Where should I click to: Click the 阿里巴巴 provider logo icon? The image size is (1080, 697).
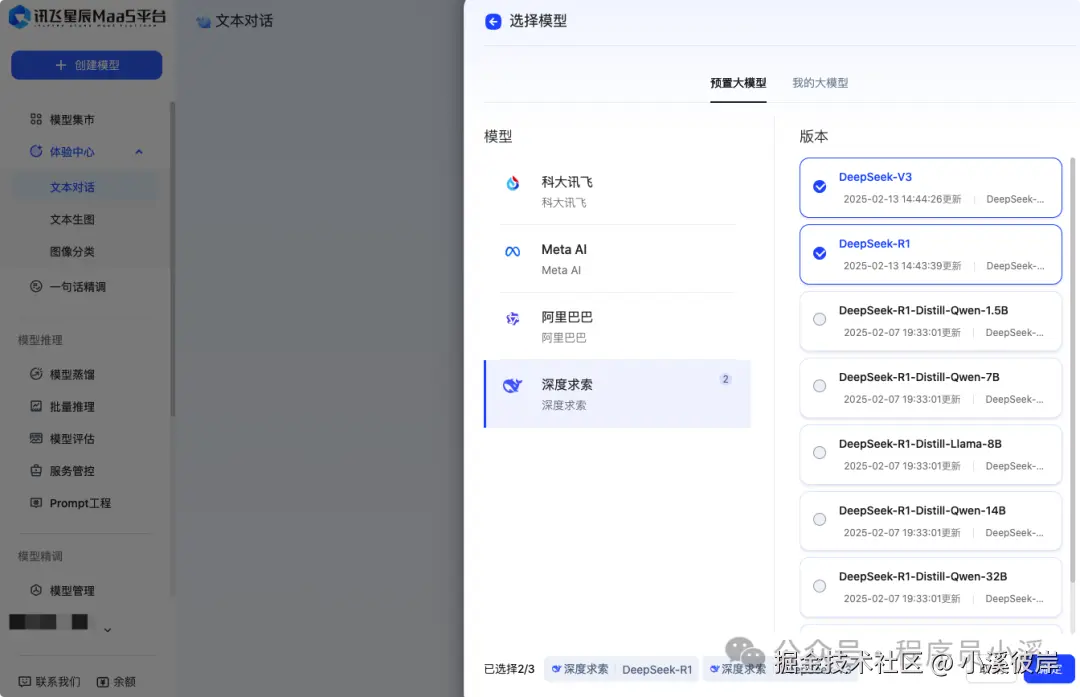512,318
